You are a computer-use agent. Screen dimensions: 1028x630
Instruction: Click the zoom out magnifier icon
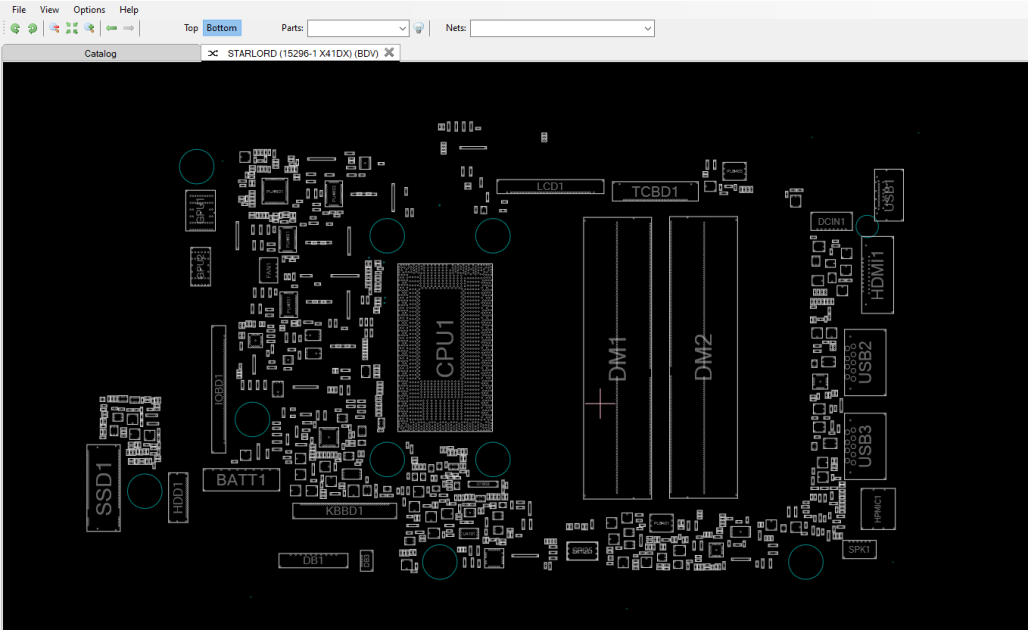click(54, 28)
